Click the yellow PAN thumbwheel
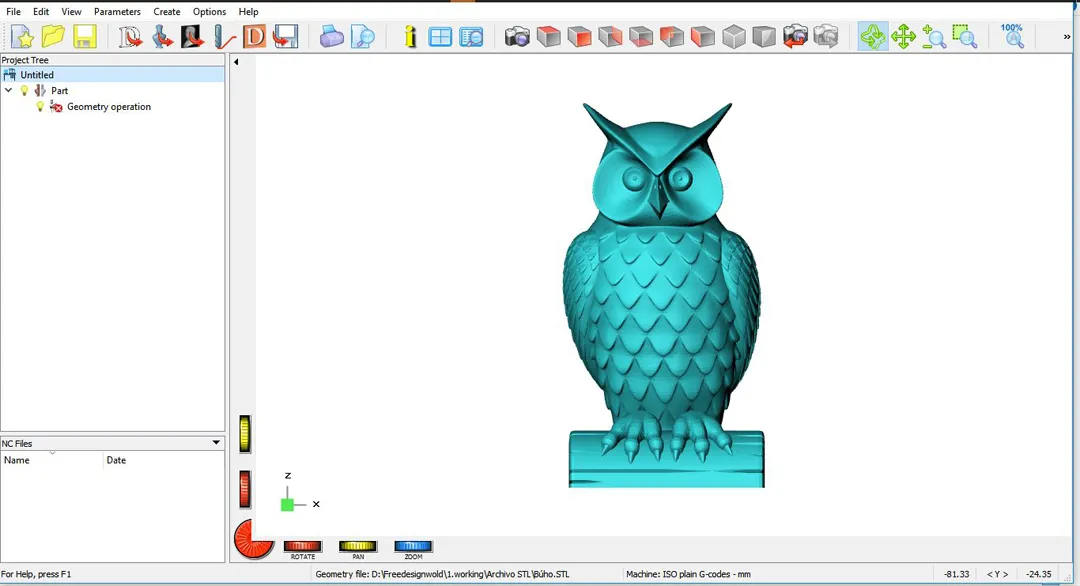1080x586 pixels. click(357, 546)
